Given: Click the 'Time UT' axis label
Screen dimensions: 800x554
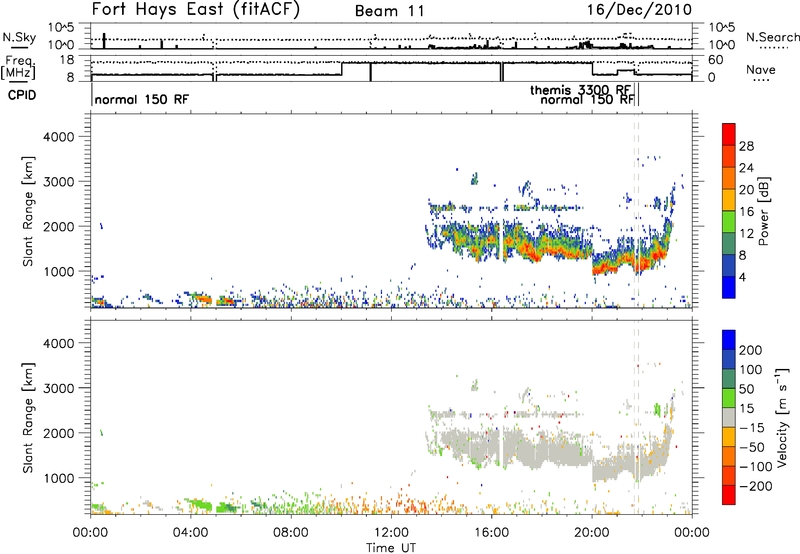Looking at the screenshot, I should click(x=391, y=548).
